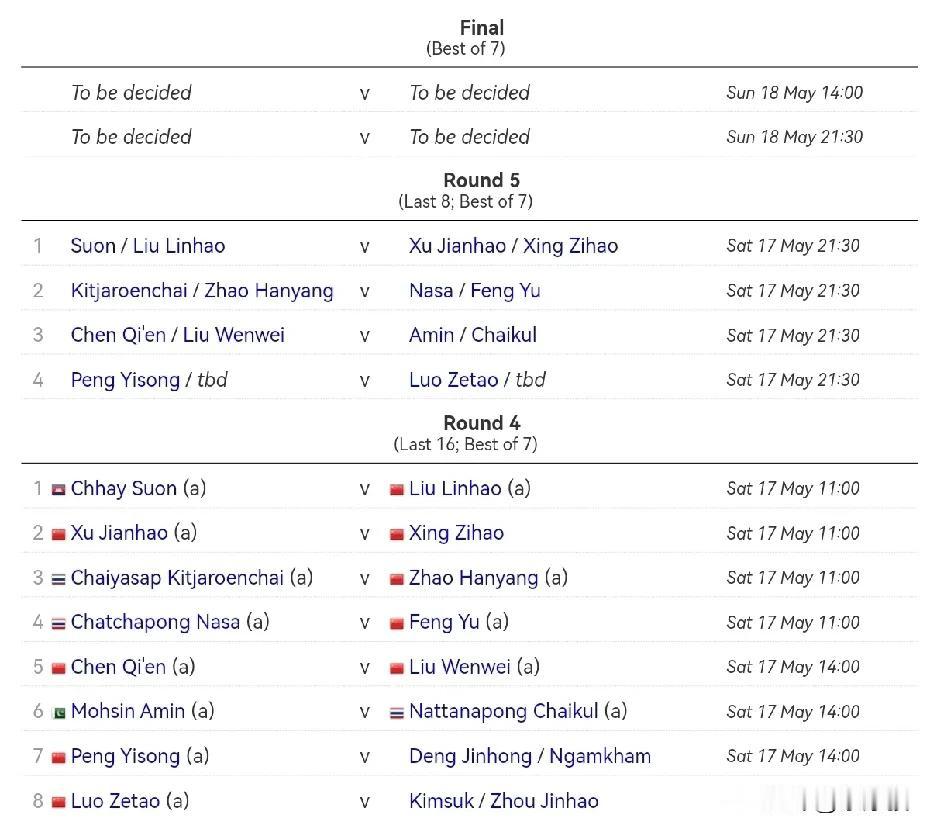The width and height of the screenshot is (930, 832).
Task: Click Xing Zihao in Round 5 match 1
Action: 570,246
